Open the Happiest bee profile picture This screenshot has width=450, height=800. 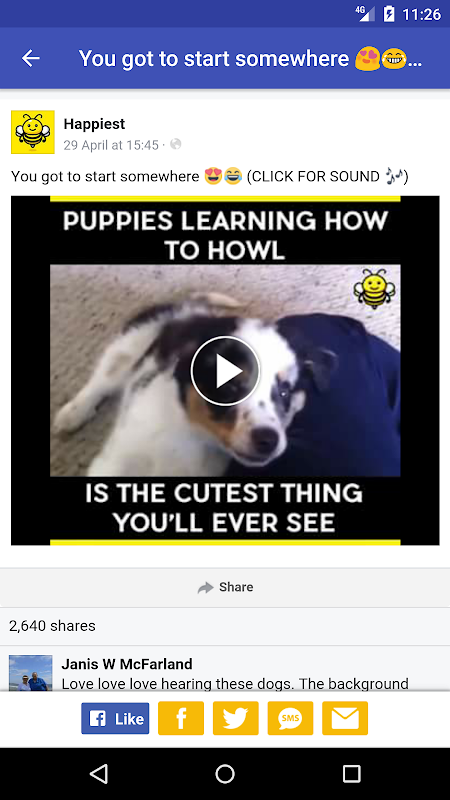point(33,132)
